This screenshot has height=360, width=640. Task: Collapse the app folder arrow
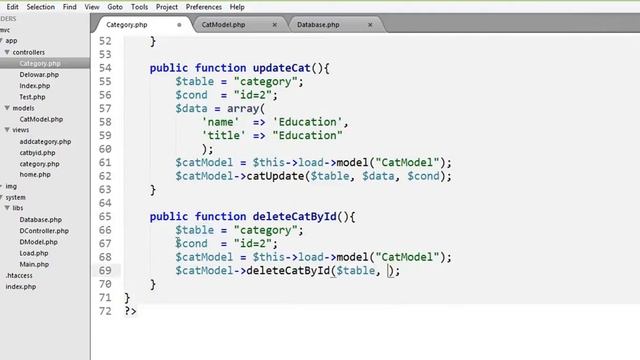pyautogui.click(x=2, y=40)
